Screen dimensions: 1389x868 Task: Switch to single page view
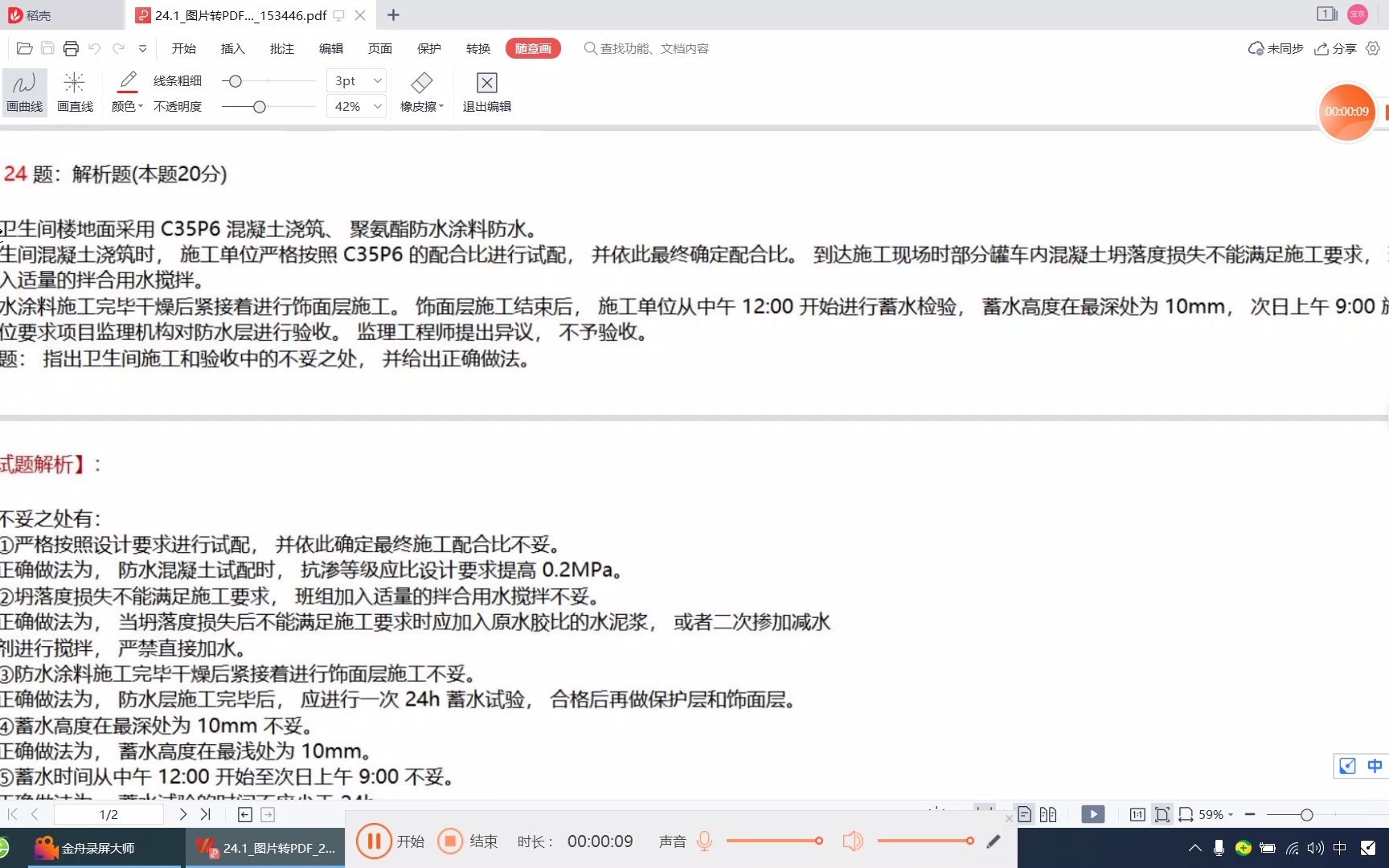tap(1024, 814)
